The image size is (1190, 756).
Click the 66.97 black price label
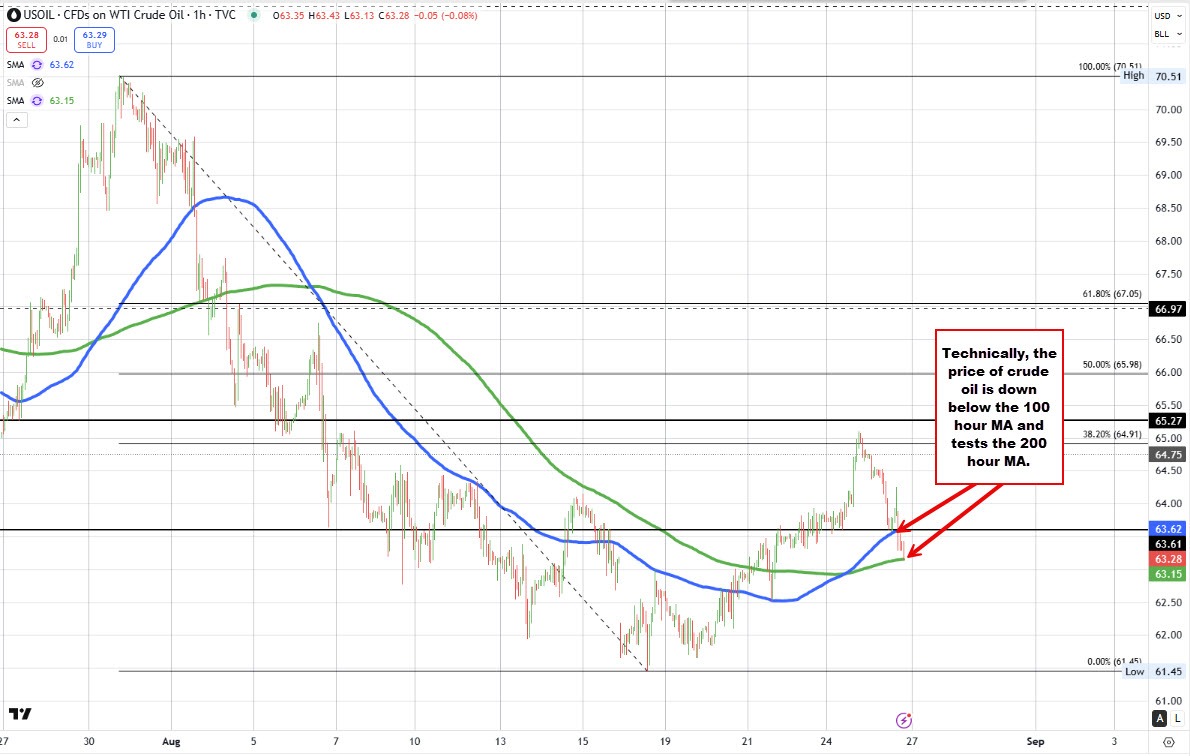coord(1169,309)
